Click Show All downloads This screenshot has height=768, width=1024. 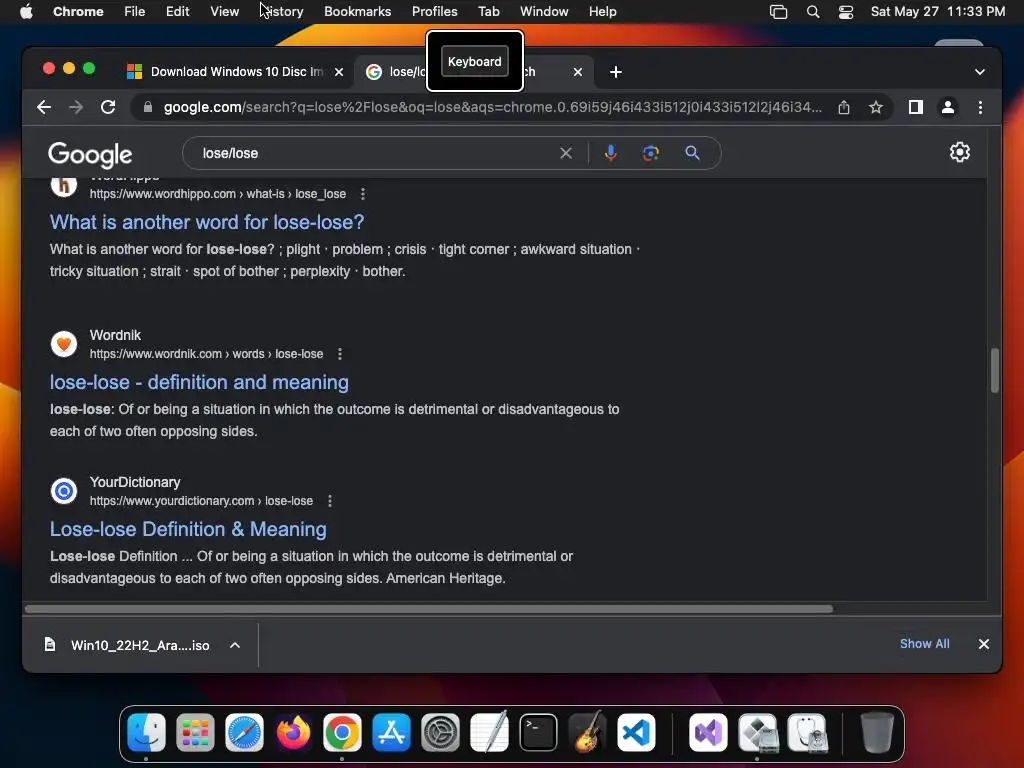click(924, 644)
